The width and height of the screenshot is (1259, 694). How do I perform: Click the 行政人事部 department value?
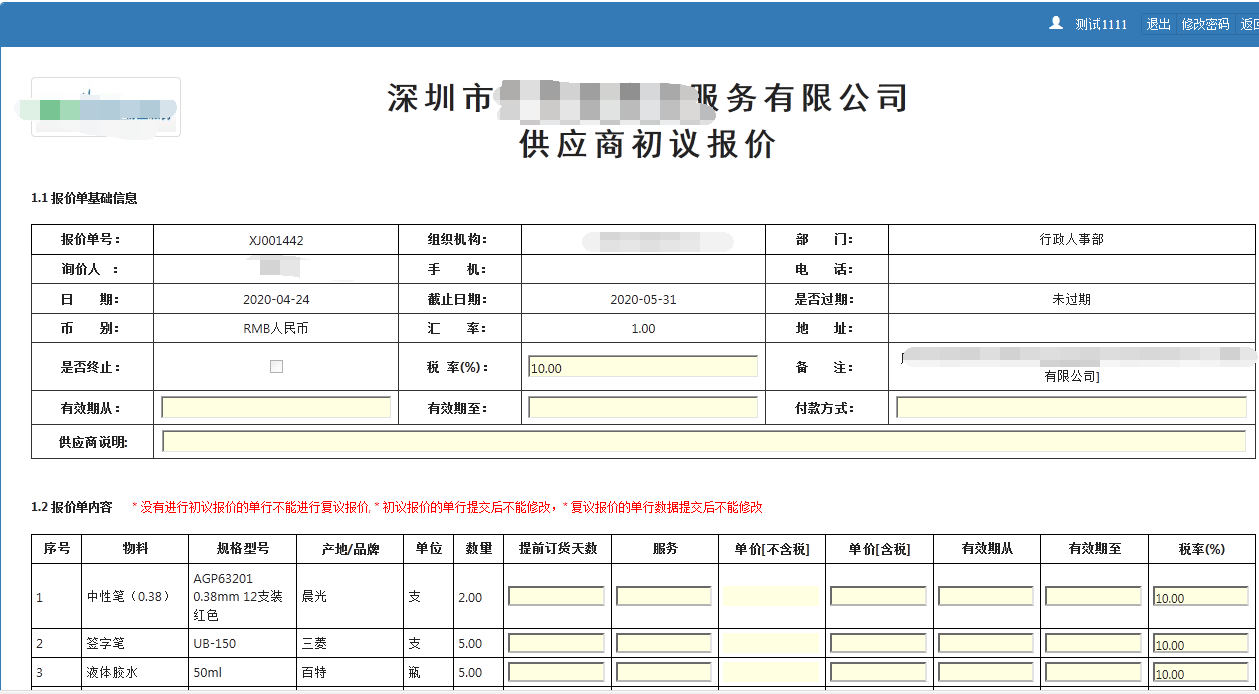pos(1071,240)
